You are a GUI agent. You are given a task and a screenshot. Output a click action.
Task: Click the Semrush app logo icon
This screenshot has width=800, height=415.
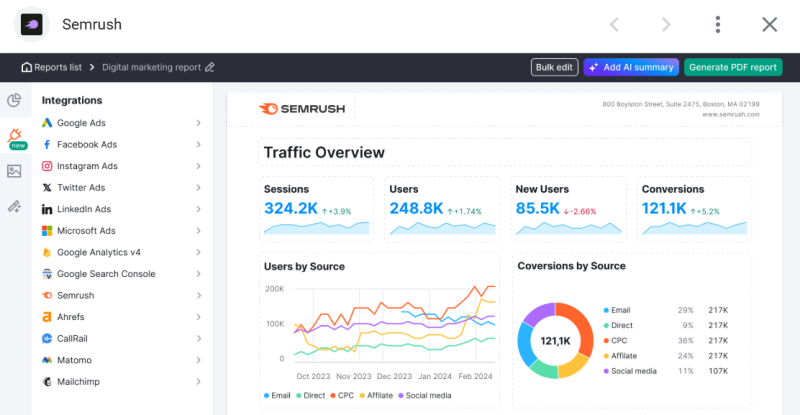pos(32,25)
